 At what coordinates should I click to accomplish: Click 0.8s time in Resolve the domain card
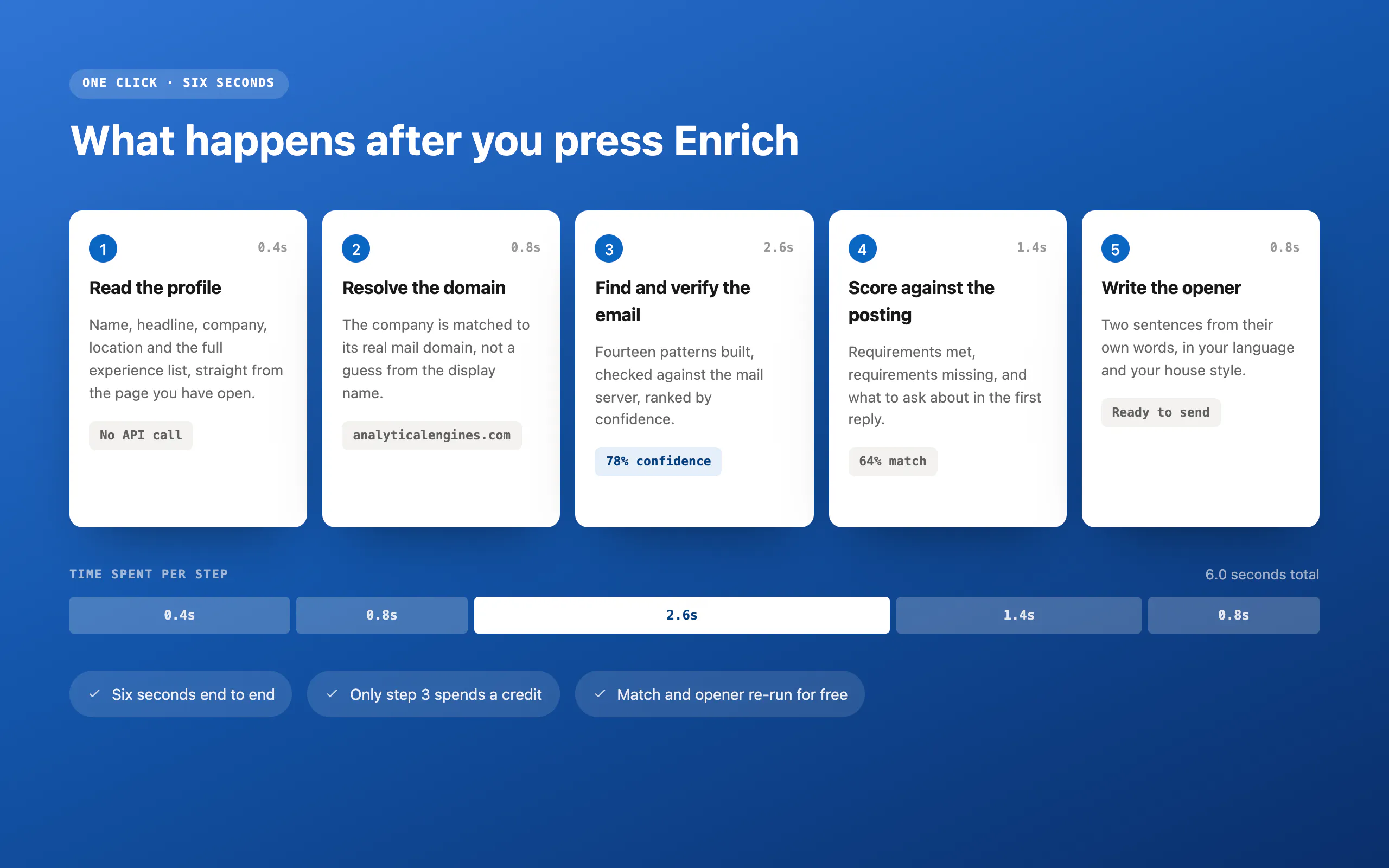pyautogui.click(x=525, y=247)
